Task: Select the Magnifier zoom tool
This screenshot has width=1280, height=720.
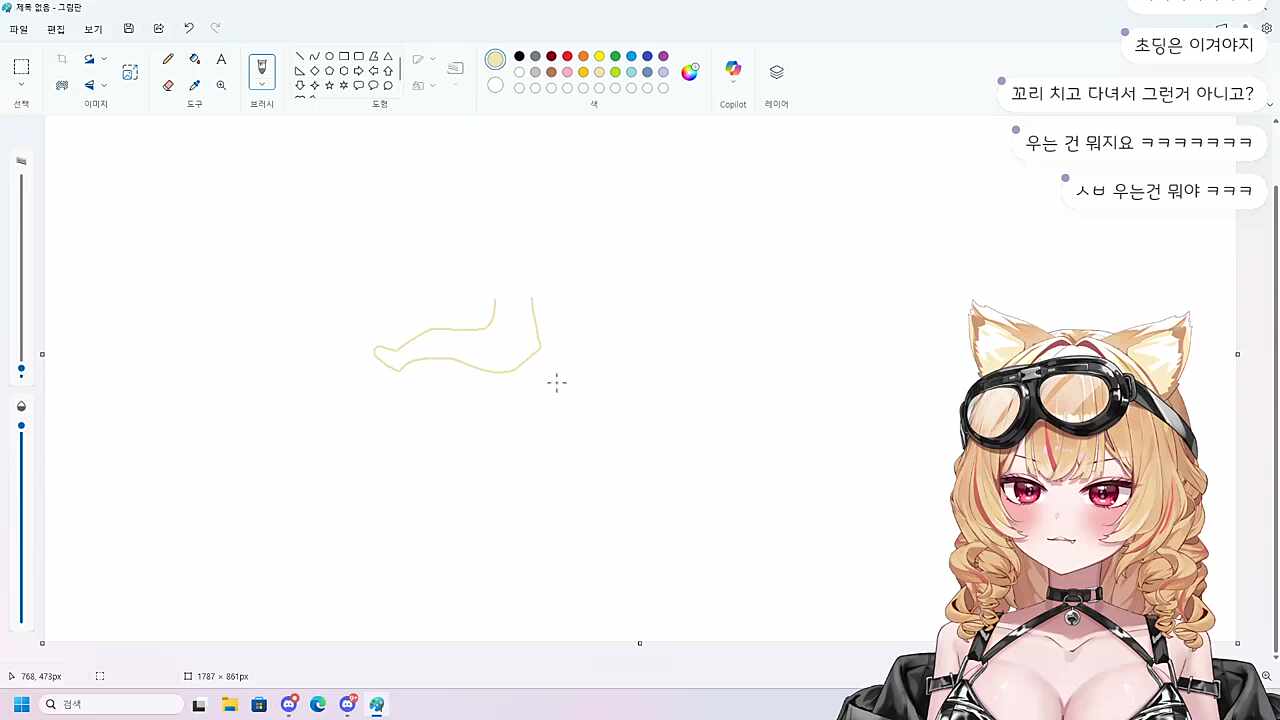Action: pyautogui.click(x=221, y=85)
